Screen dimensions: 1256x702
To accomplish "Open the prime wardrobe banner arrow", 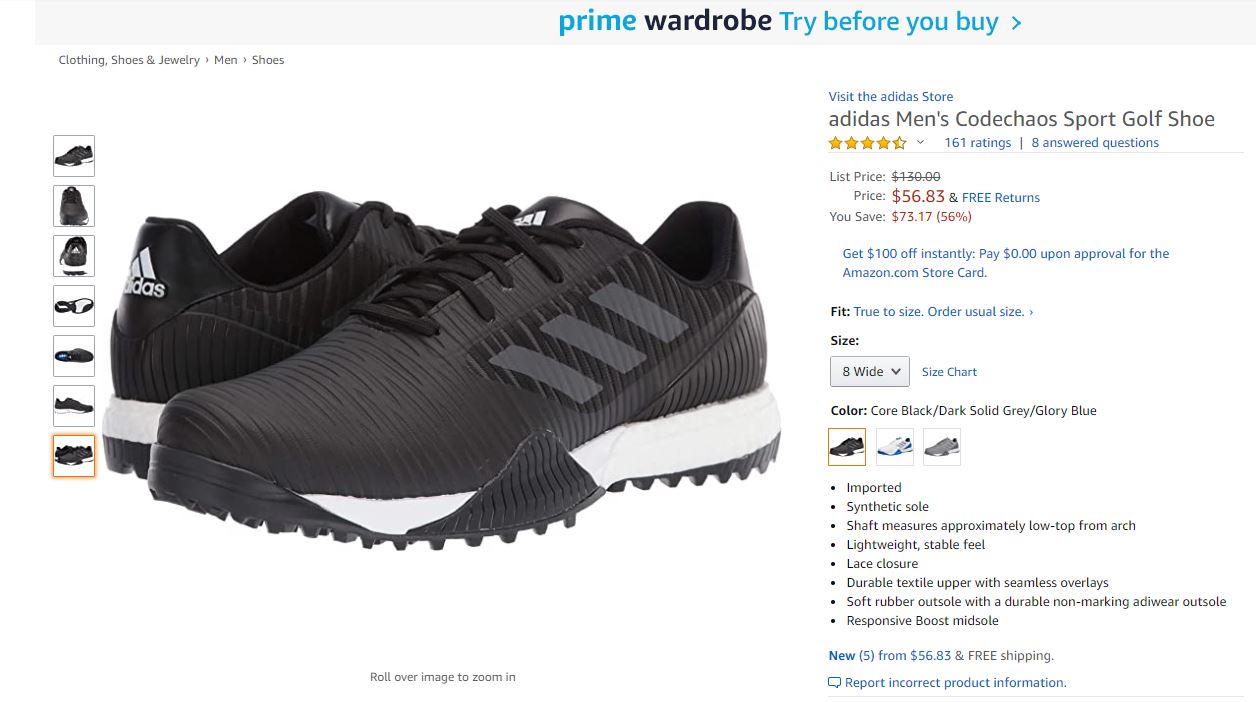I will 1016,22.
